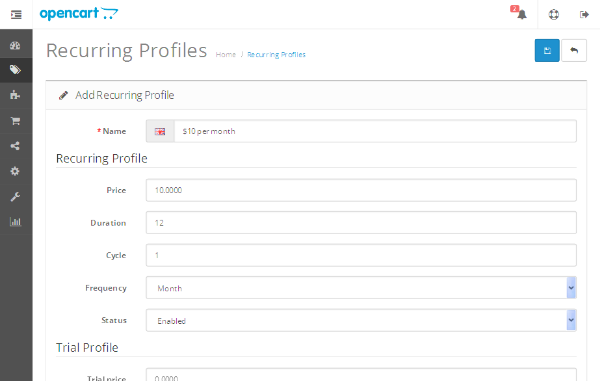Open the Dashboard sidebar icon
The height and width of the screenshot is (381, 600).
(15, 46)
